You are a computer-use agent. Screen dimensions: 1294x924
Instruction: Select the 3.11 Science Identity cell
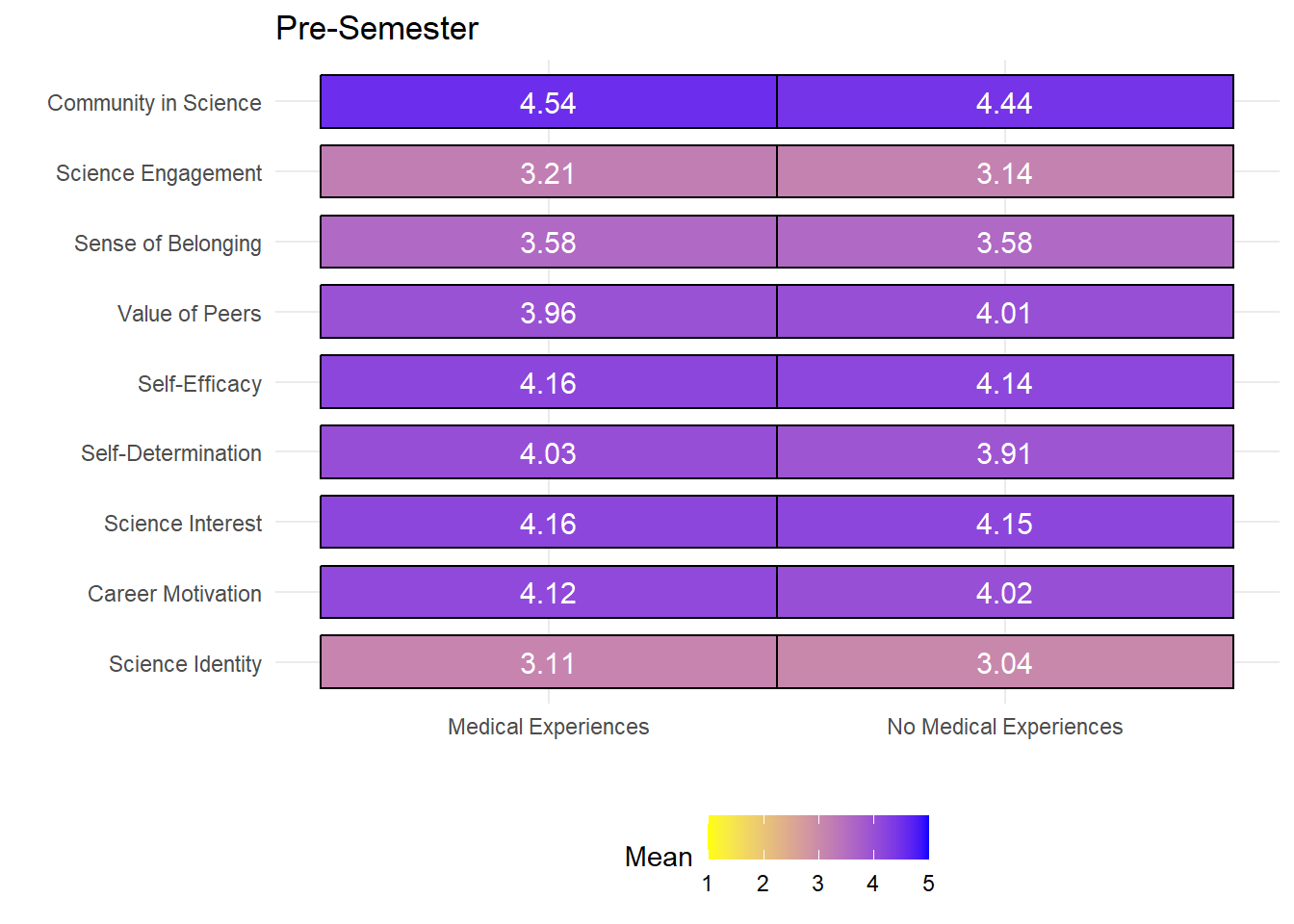tap(549, 662)
